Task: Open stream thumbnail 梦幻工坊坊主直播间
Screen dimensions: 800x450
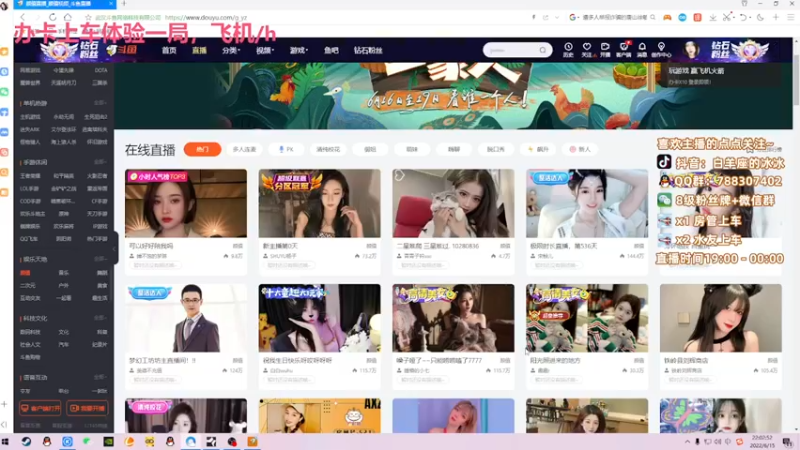Action: (186, 318)
